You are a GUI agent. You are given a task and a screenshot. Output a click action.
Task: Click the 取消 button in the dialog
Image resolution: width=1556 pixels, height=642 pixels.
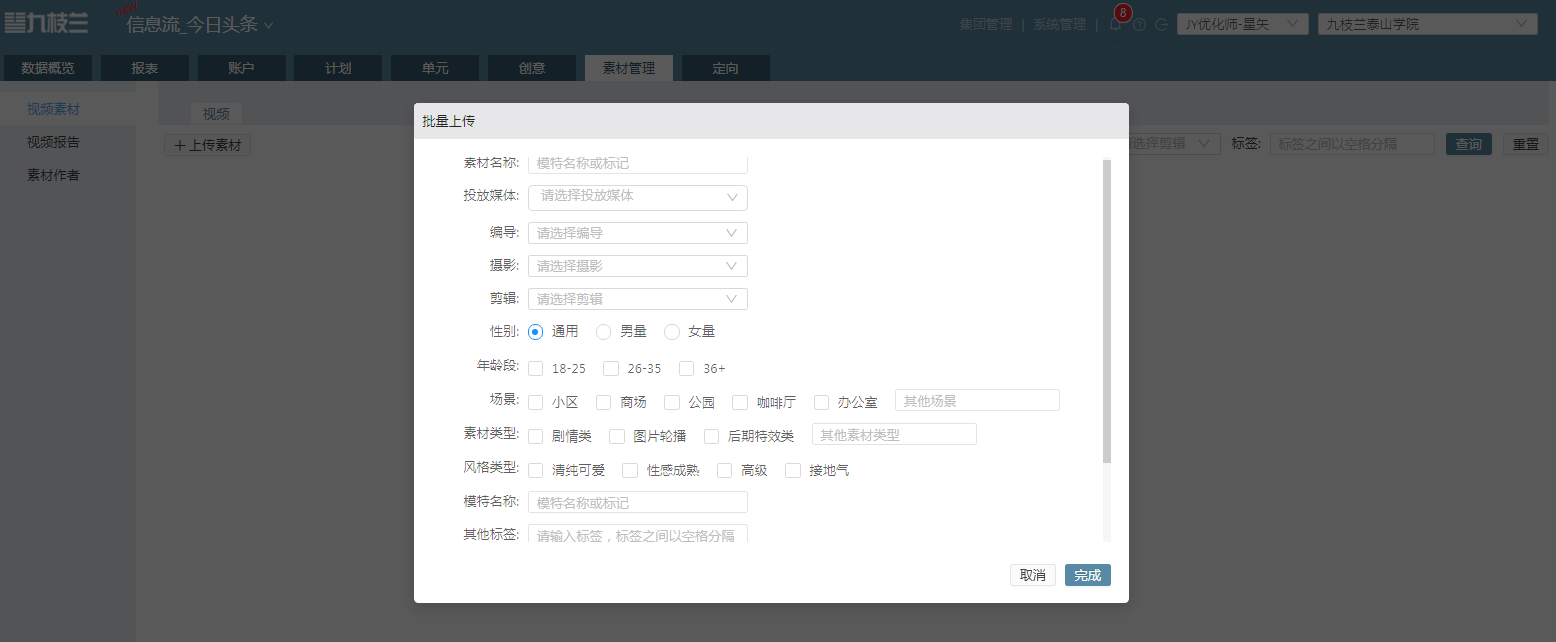pos(1033,575)
